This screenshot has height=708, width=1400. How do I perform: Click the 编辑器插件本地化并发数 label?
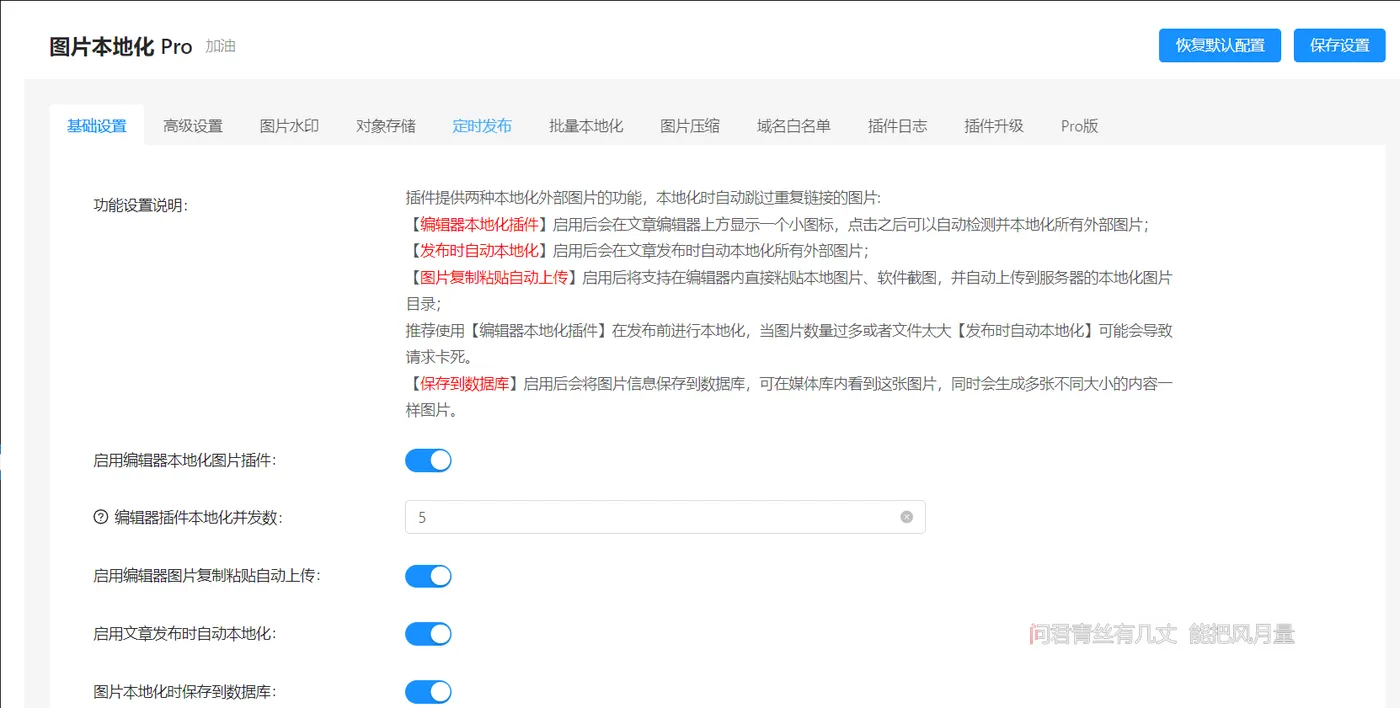click(x=199, y=518)
